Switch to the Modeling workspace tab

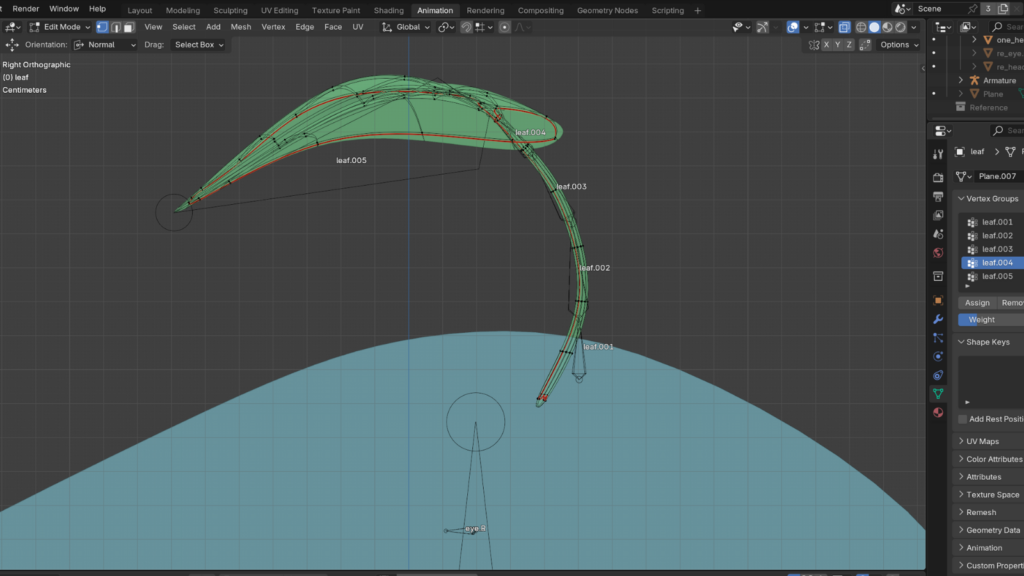point(183,10)
